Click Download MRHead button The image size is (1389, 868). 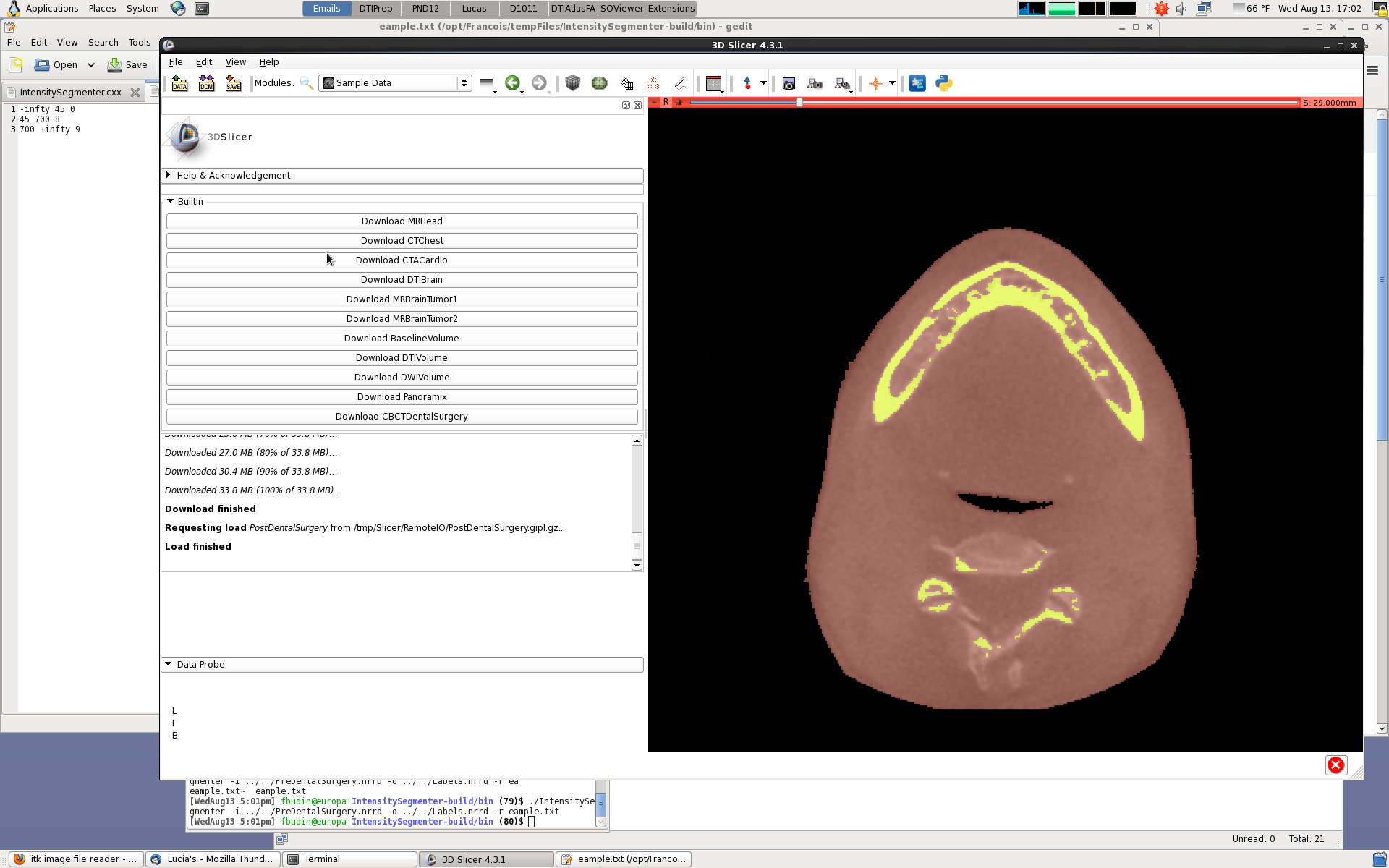[x=402, y=221]
